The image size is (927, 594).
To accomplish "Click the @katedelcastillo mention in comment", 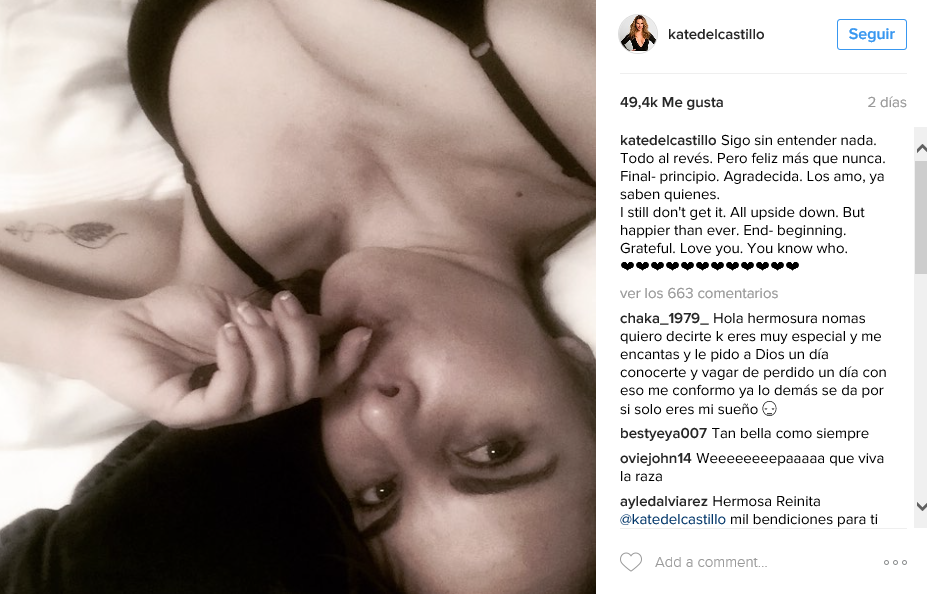I will (673, 520).
